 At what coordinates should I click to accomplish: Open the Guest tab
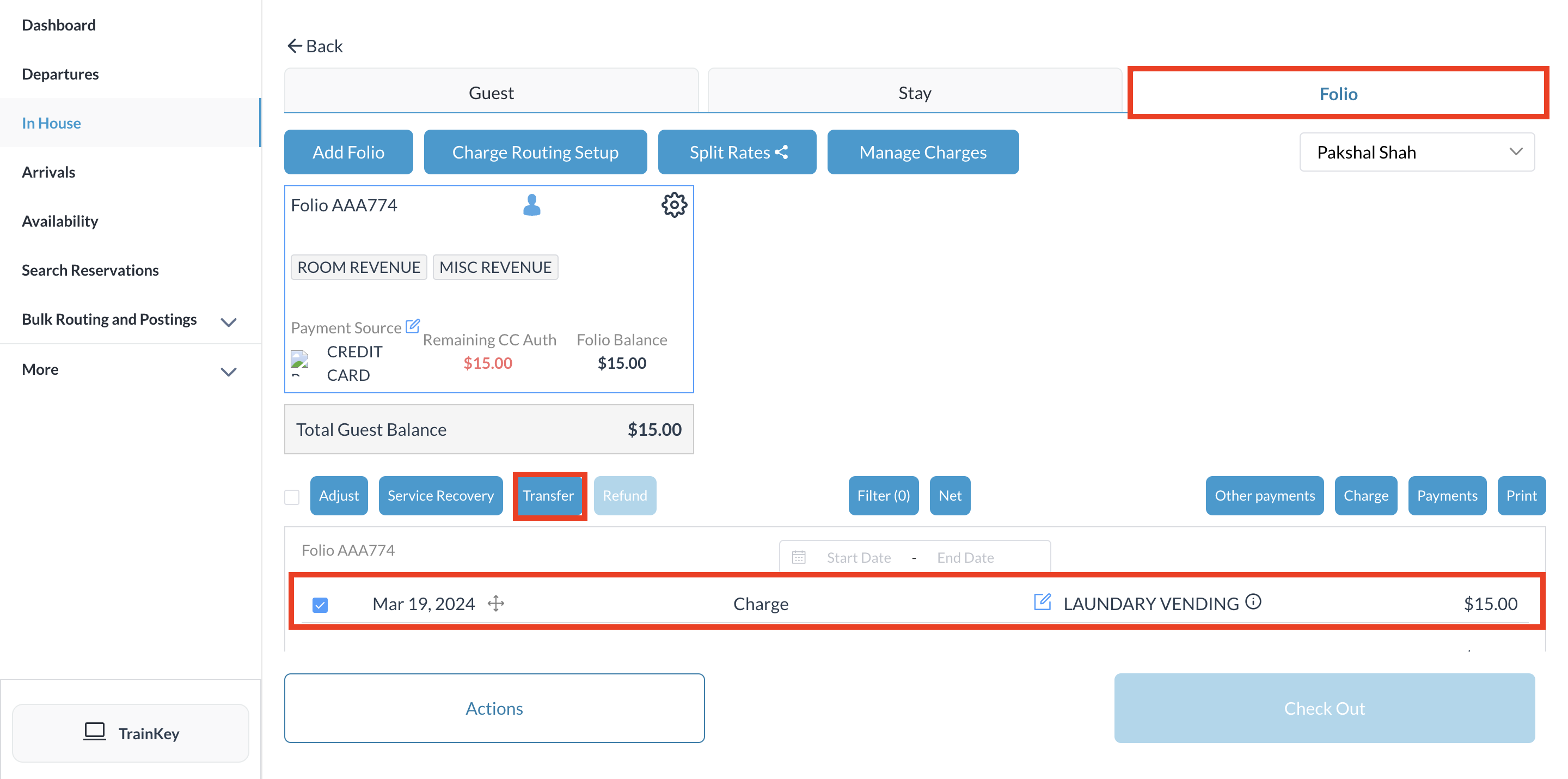(491, 93)
